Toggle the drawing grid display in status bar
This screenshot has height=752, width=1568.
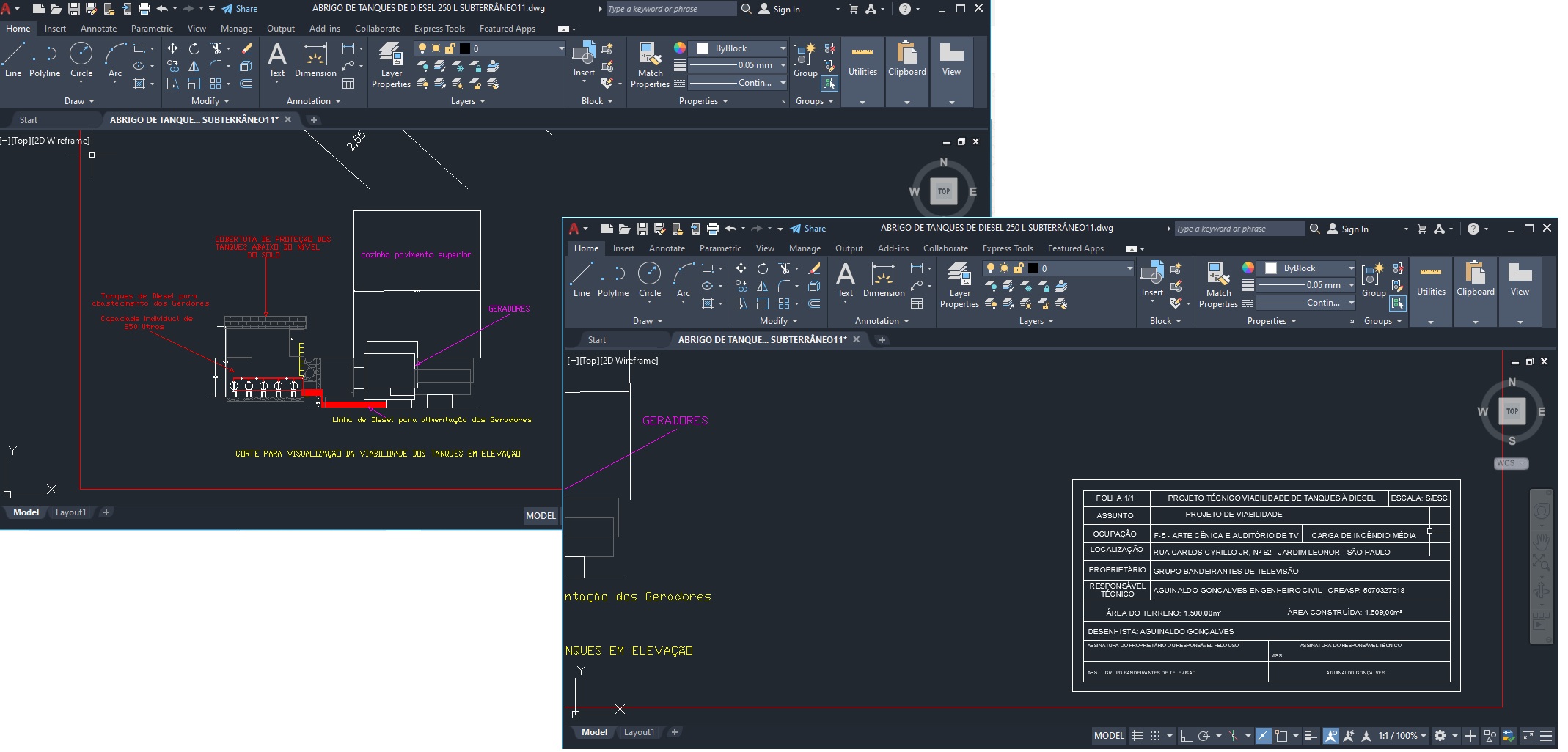pyautogui.click(x=1137, y=736)
